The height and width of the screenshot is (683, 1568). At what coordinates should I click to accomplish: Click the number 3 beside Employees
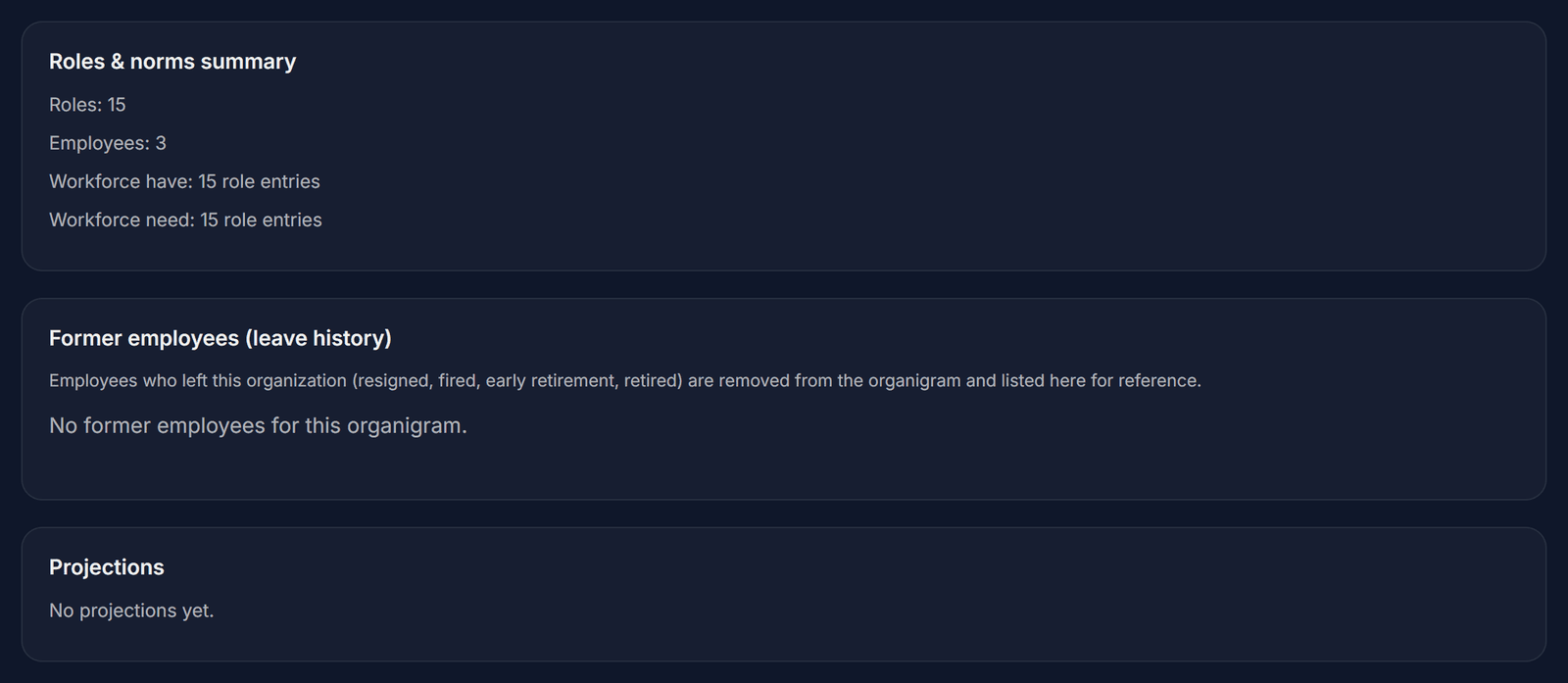pos(161,143)
